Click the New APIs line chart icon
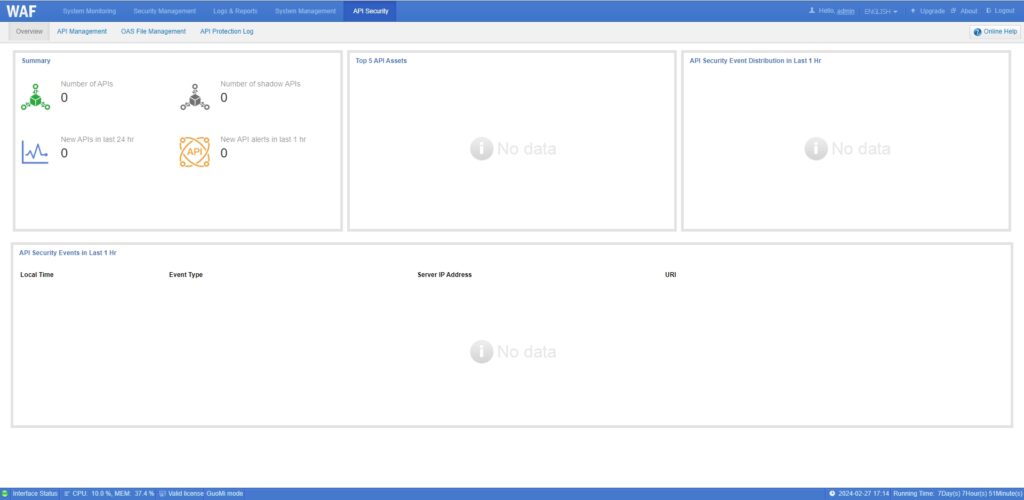This screenshot has width=1024, height=500. pos(35,152)
